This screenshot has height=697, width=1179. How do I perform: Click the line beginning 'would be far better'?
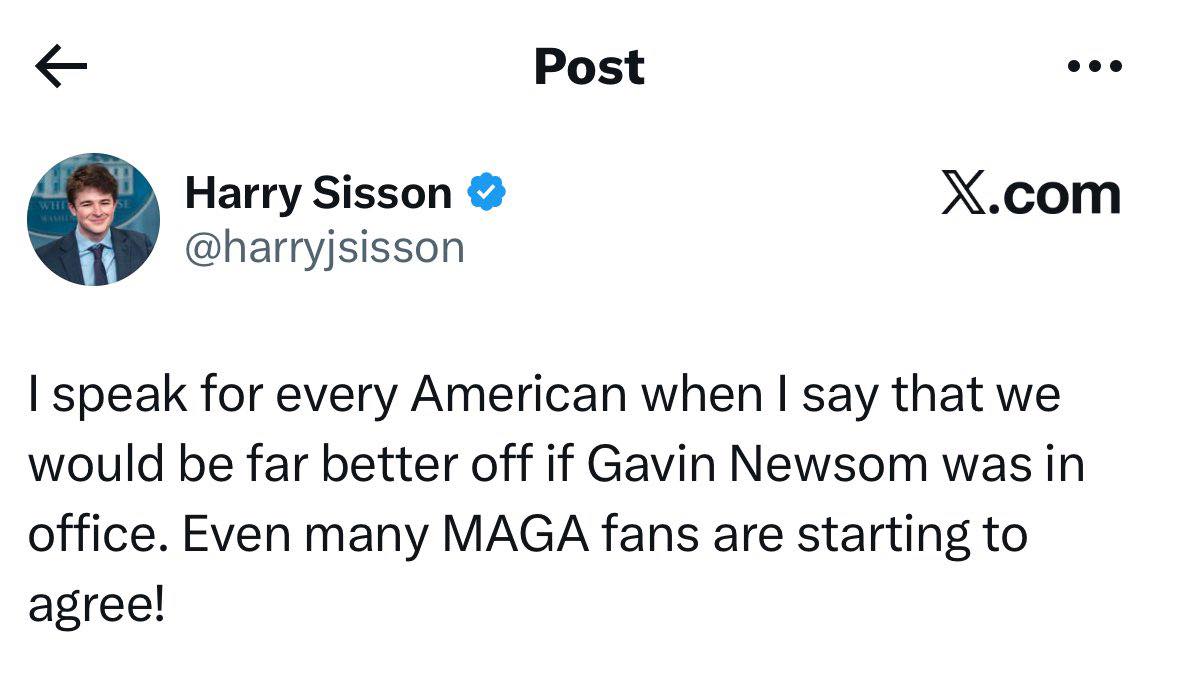coord(557,464)
